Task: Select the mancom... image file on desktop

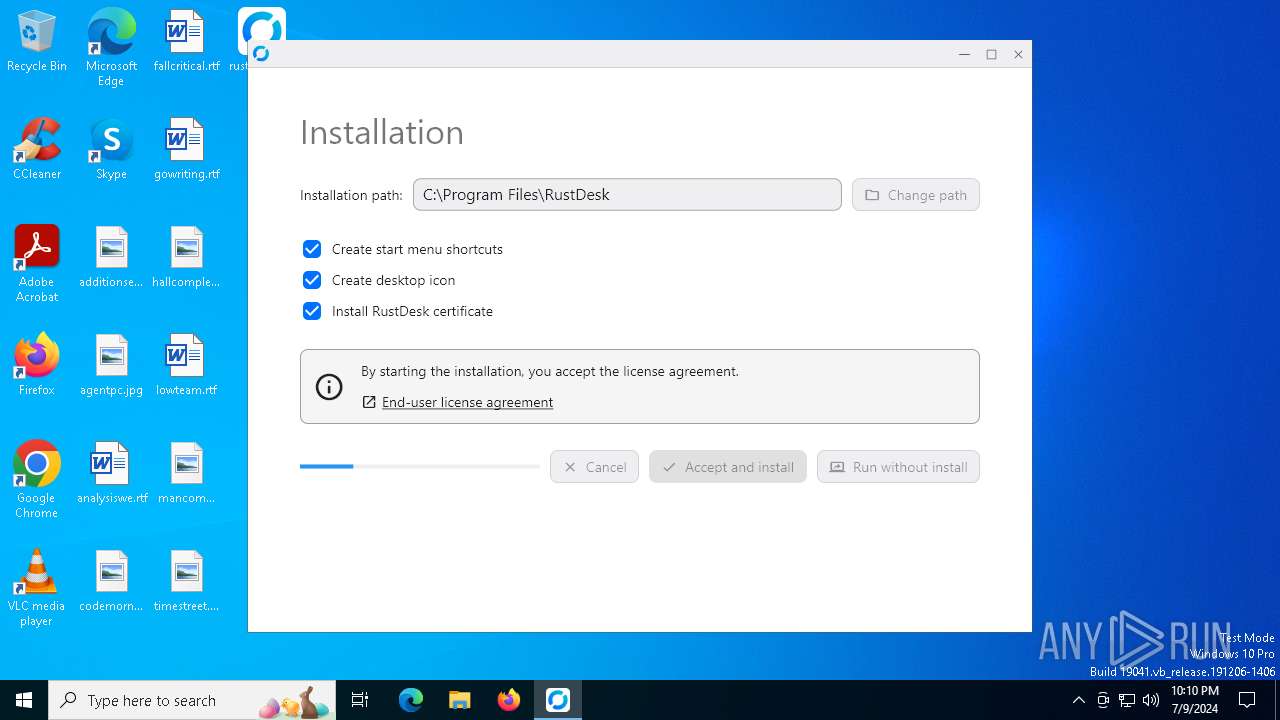Action: 186,474
